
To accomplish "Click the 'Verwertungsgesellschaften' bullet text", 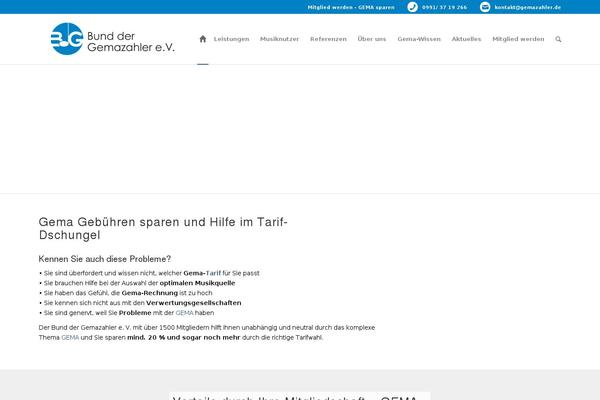I will point(194,303).
